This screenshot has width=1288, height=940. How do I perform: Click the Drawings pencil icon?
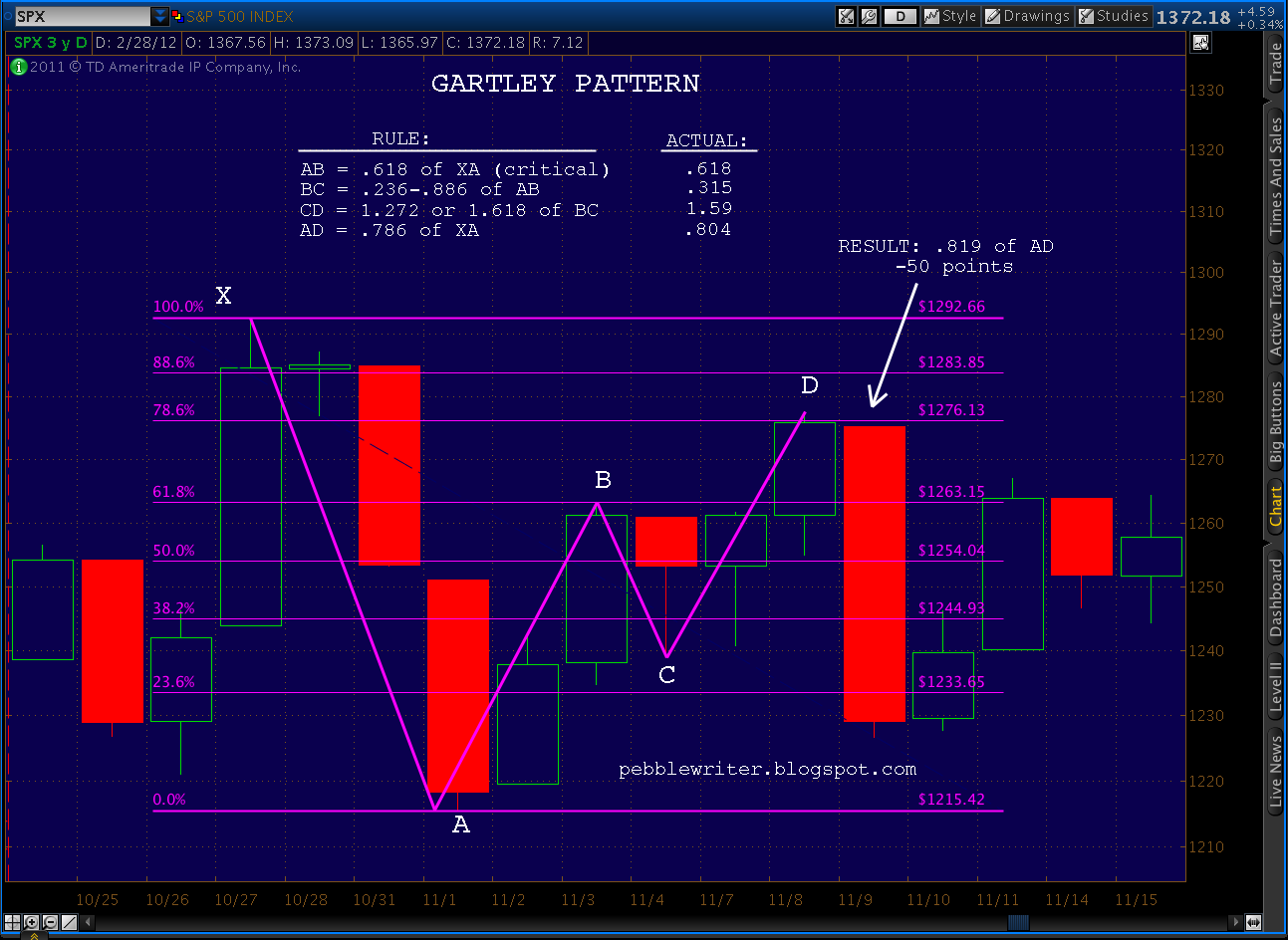tap(992, 16)
